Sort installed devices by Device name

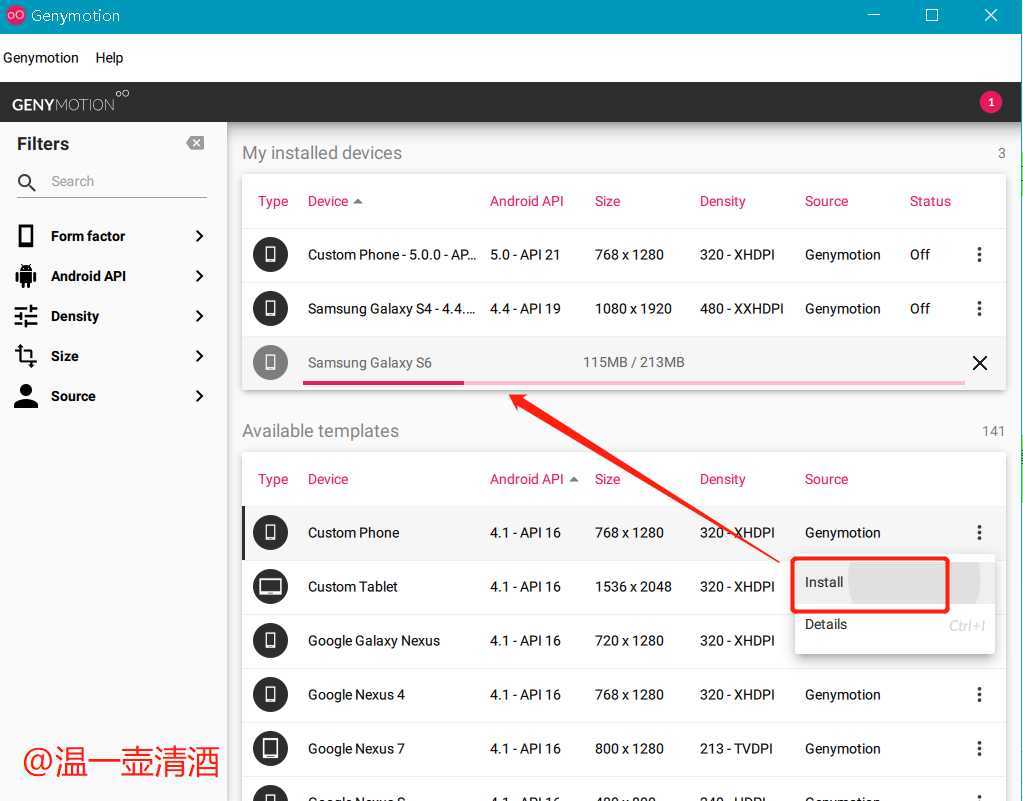click(x=335, y=202)
